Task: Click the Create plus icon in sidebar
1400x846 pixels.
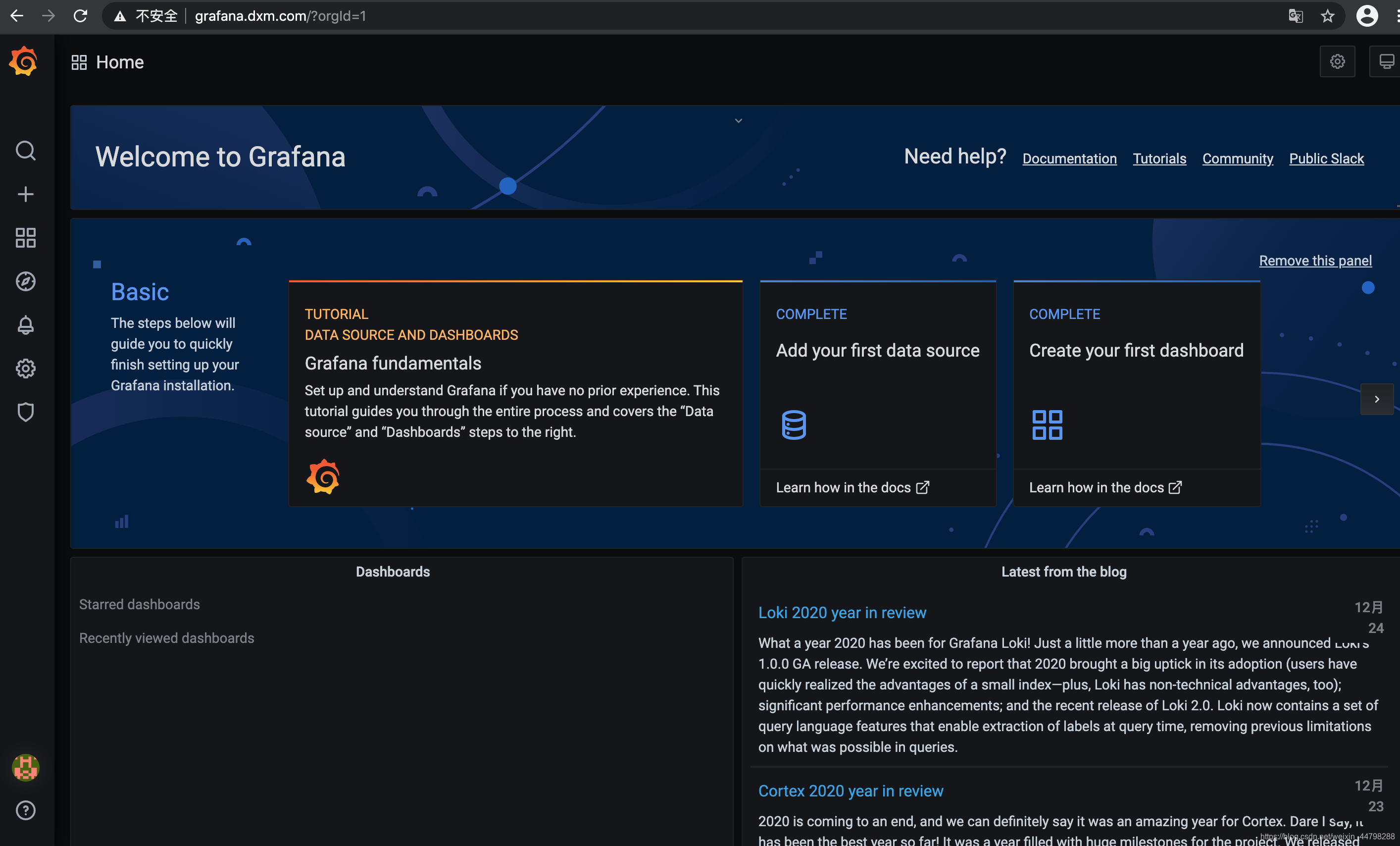Action: pos(26,195)
